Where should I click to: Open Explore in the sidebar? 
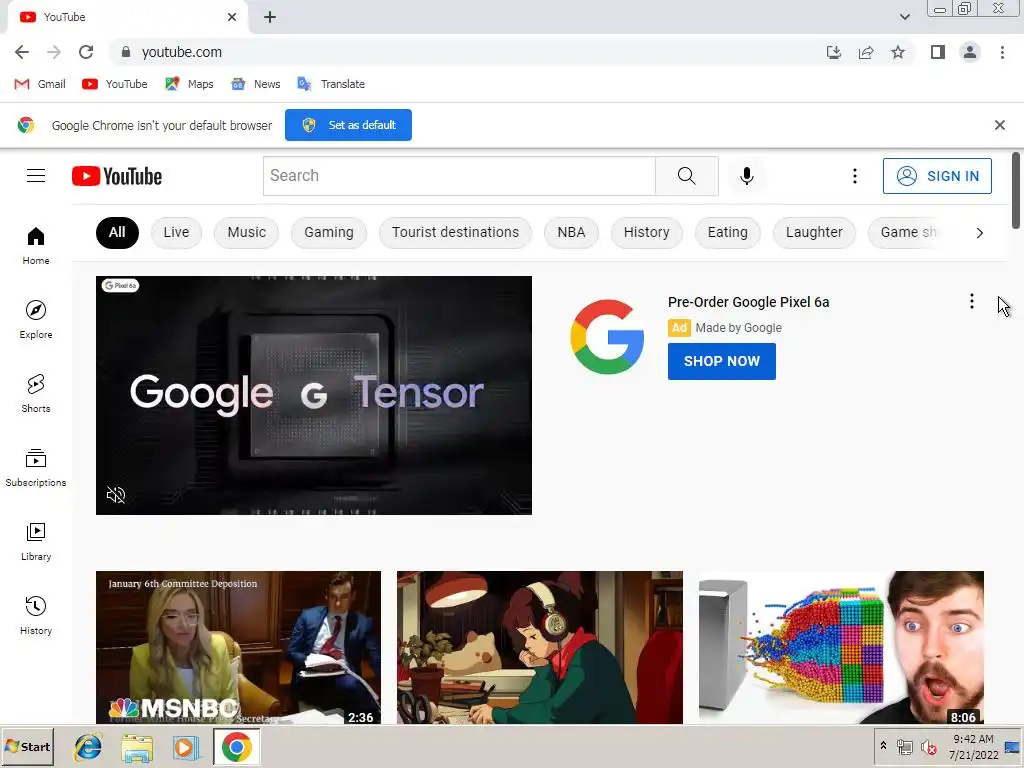(x=36, y=319)
